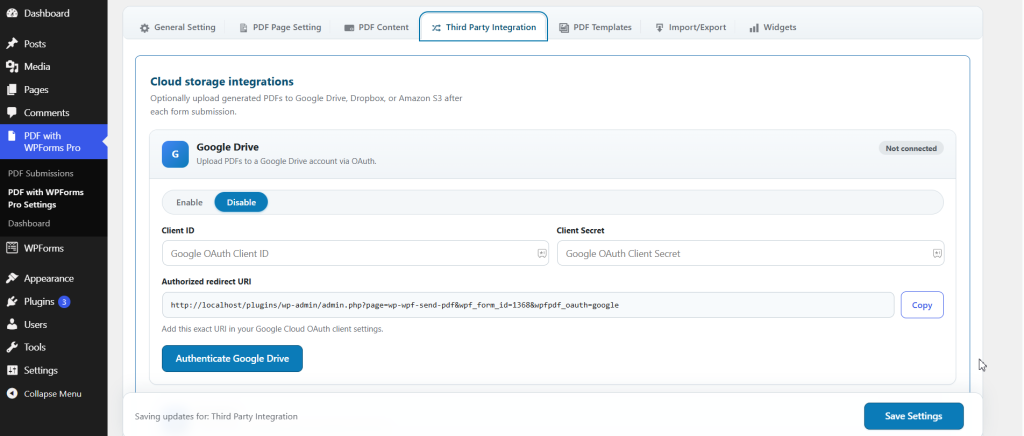1024x436 pixels.
Task: Click the Media library icon
Action: coord(12,67)
